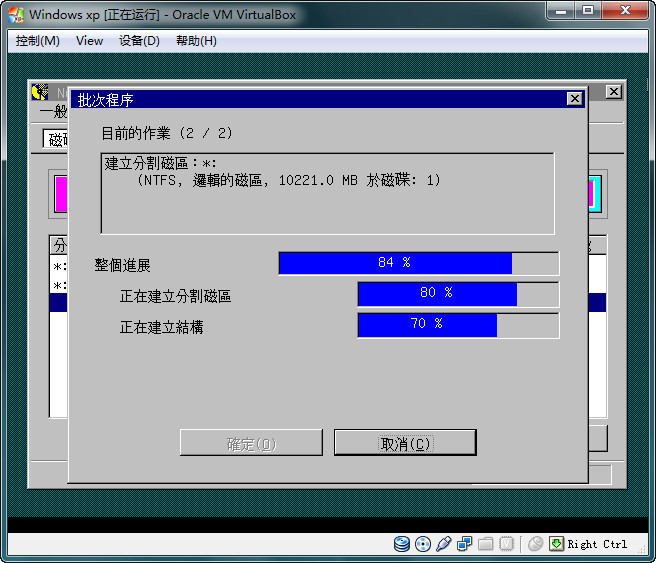656x563 pixels.
Task: Click the network adapter status icon
Action: click(x=464, y=544)
